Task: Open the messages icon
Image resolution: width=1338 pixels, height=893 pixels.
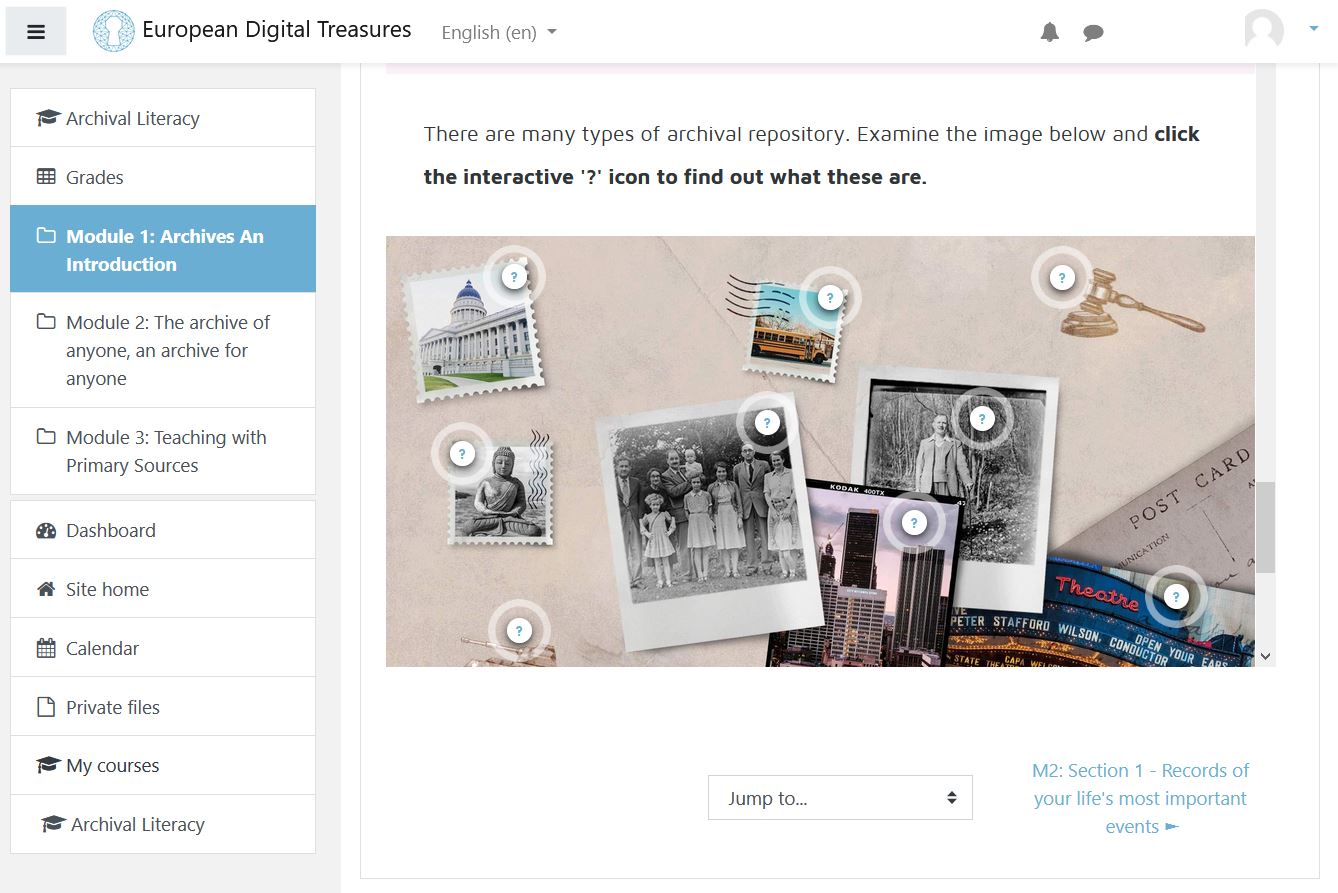Action: click(1093, 31)
